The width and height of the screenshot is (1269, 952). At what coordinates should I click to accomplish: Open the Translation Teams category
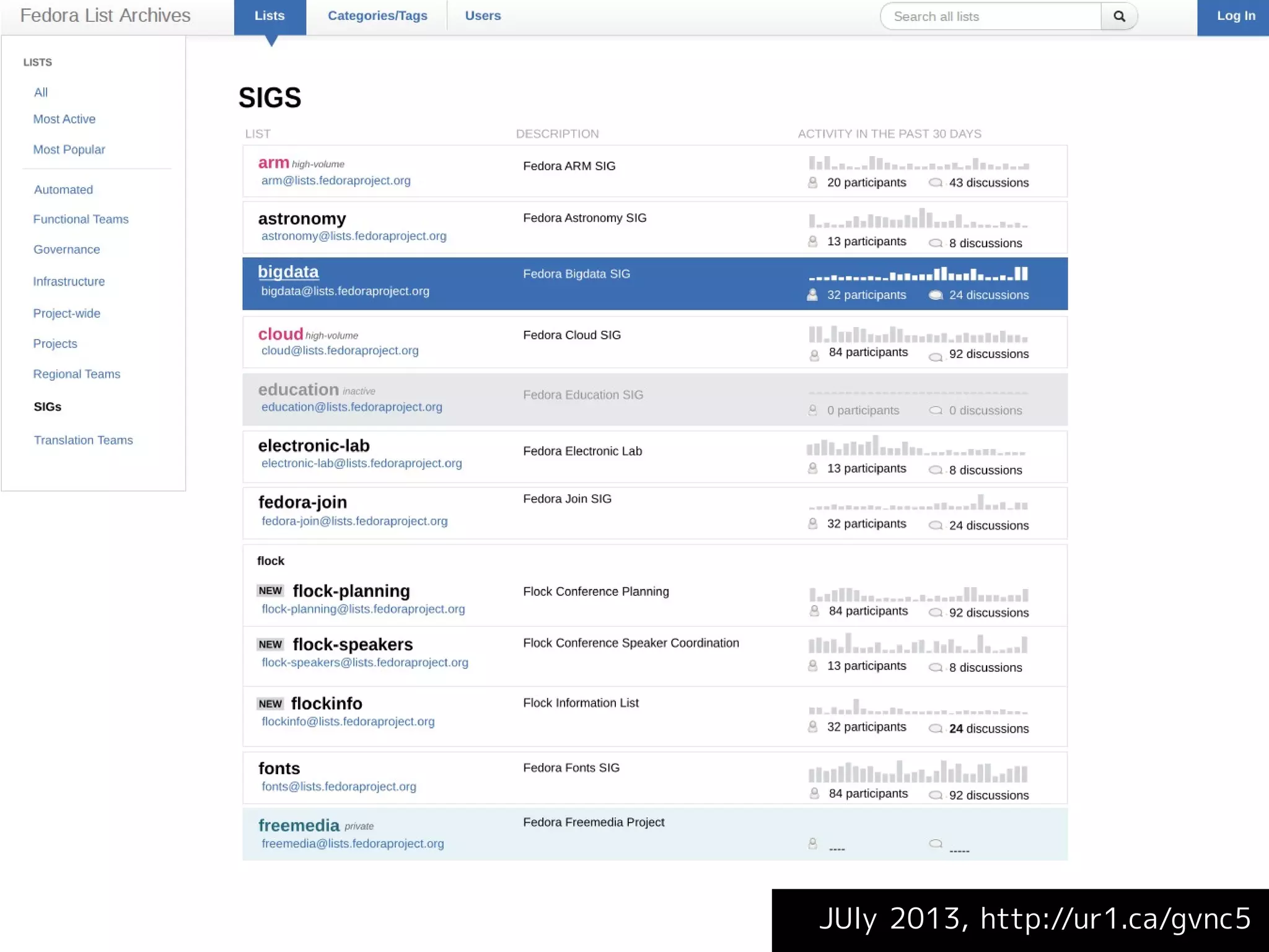point(84,440)
